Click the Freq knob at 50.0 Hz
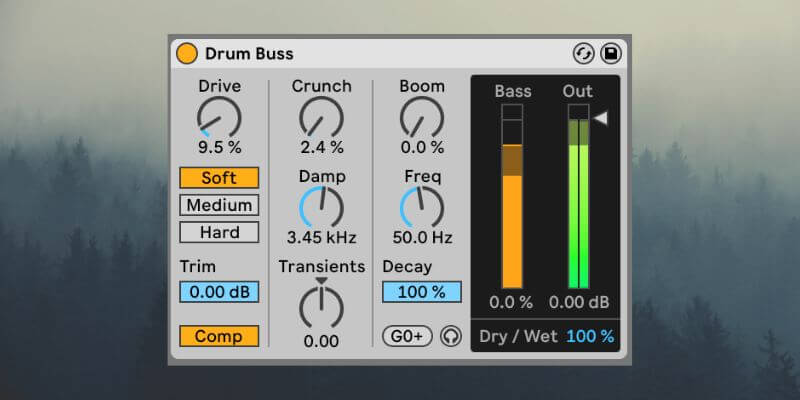The height and width of the screenshot is (400, 800). 422,207
